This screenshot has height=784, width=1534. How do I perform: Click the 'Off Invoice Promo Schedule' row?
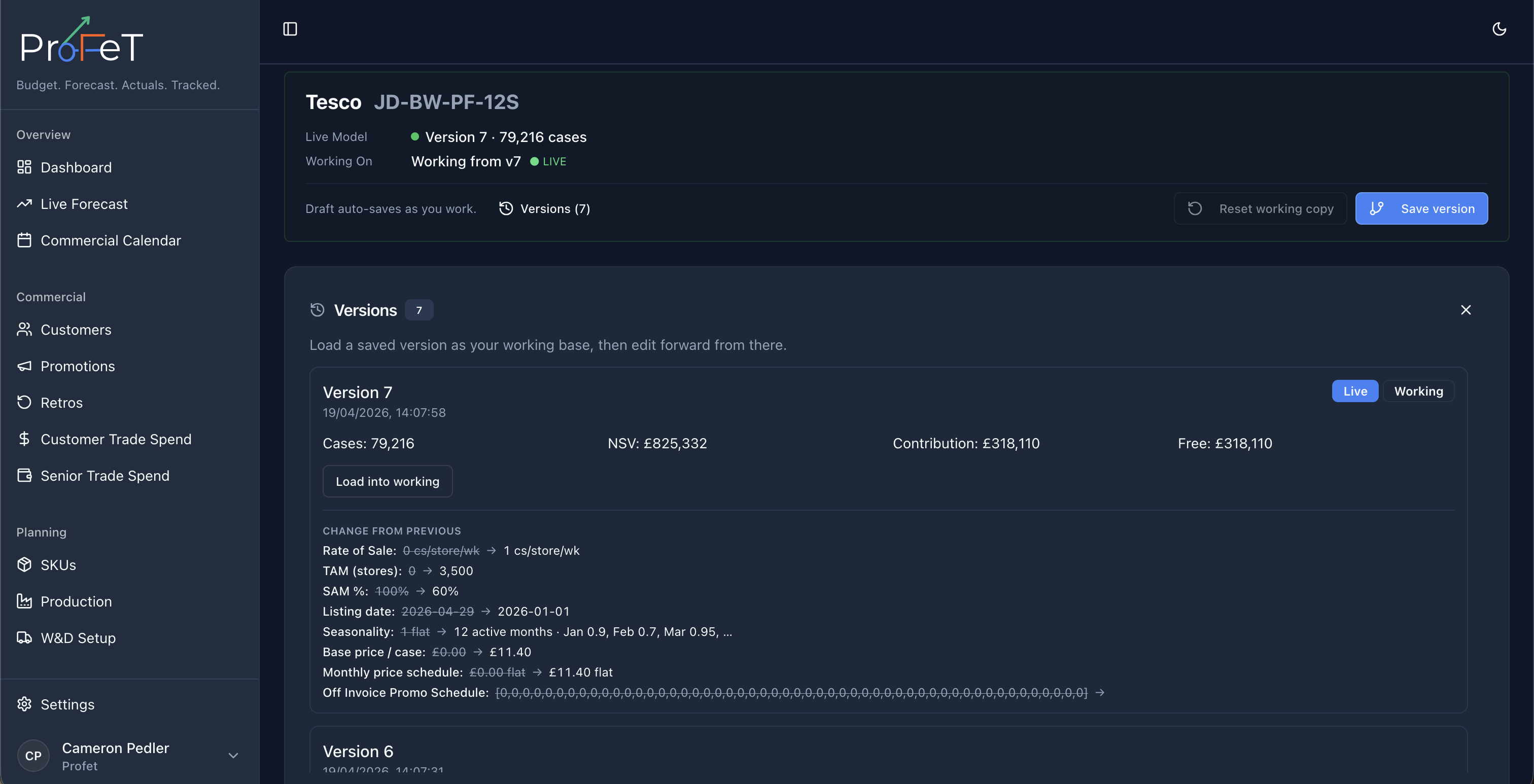(x=714, y=692)
